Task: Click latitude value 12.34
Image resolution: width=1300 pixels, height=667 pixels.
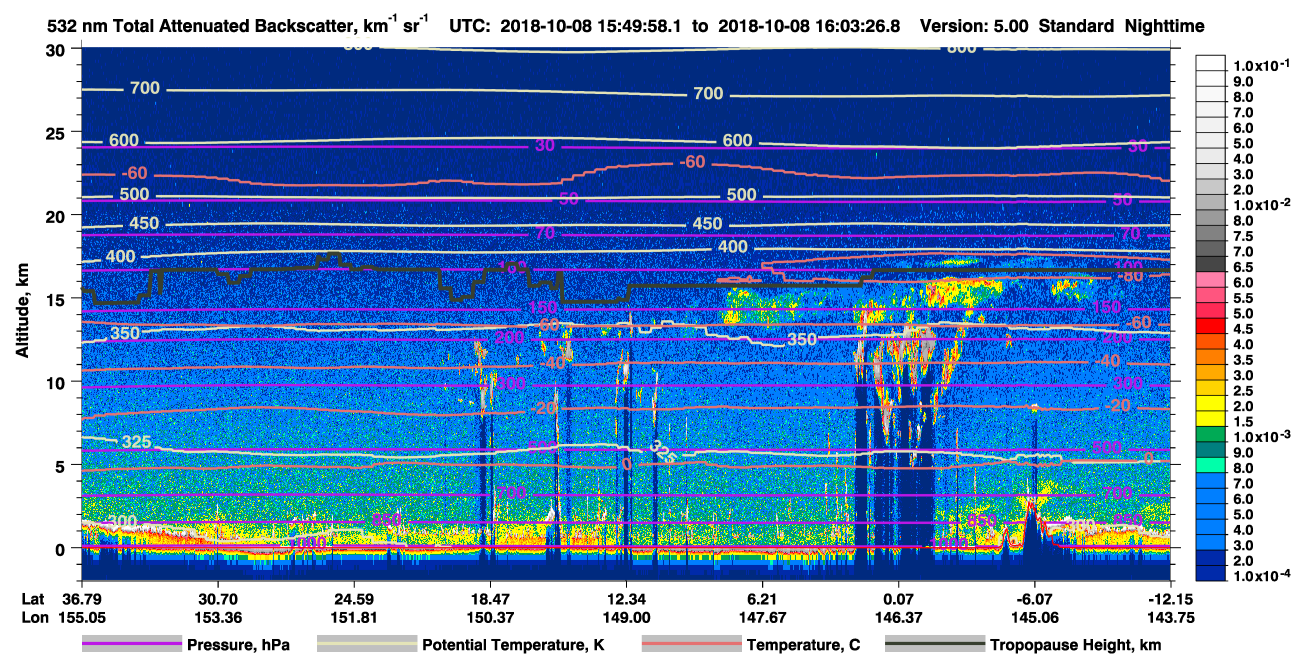Action: pos(626,598)
